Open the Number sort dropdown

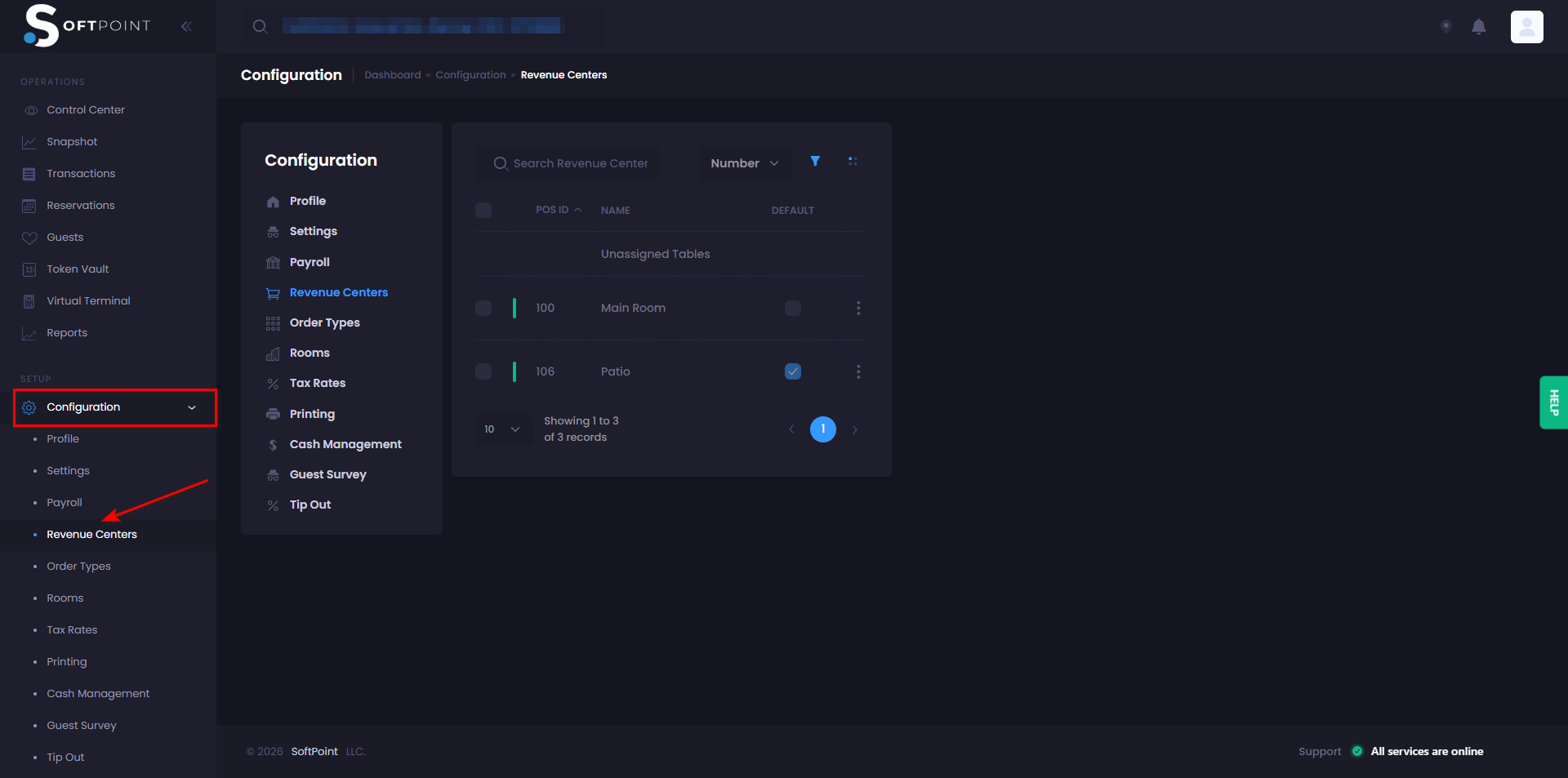(744, 163)
